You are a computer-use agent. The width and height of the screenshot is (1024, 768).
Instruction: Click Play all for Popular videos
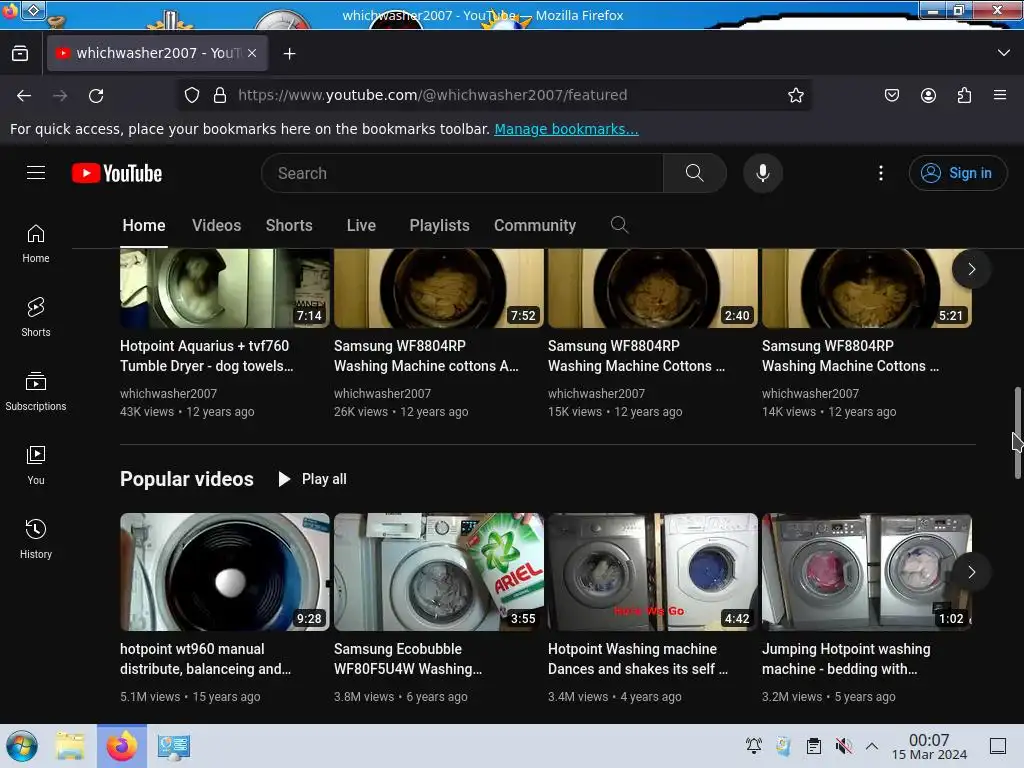click(x=312, y=479)
